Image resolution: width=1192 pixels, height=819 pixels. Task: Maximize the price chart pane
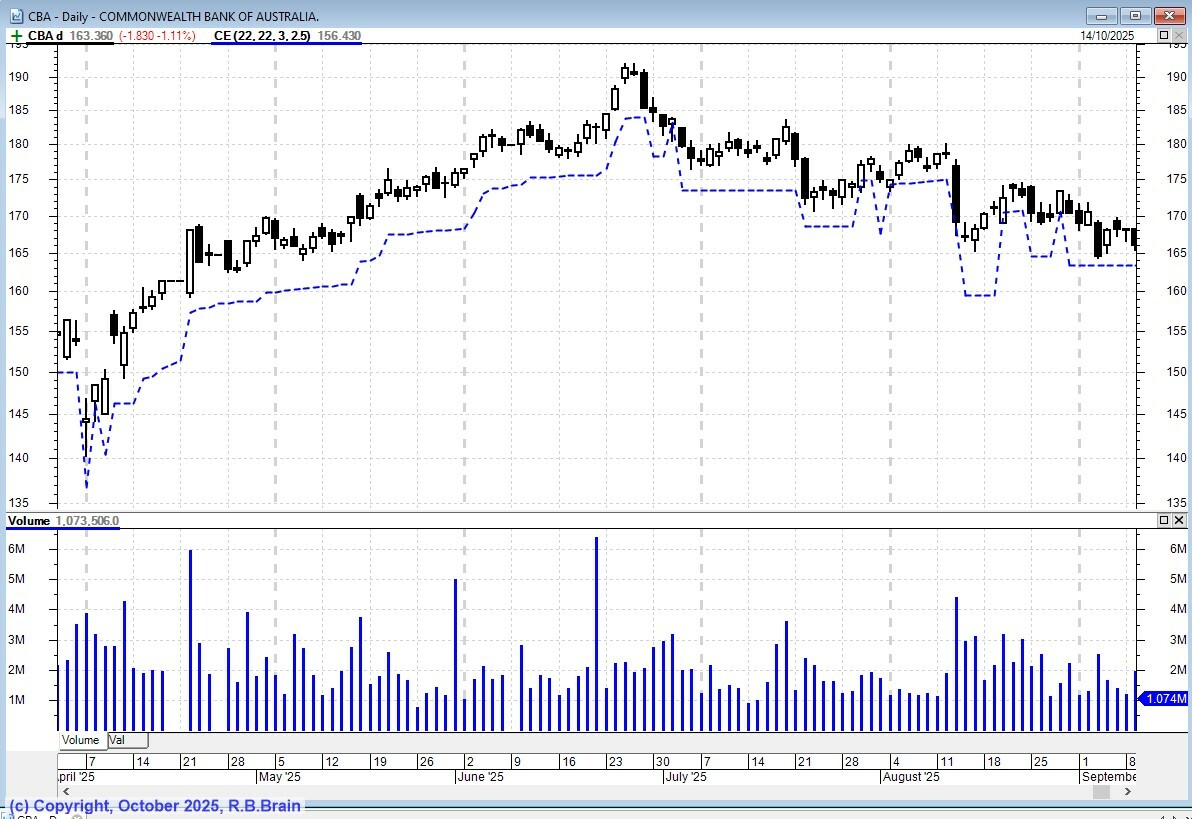point(1164,36)
